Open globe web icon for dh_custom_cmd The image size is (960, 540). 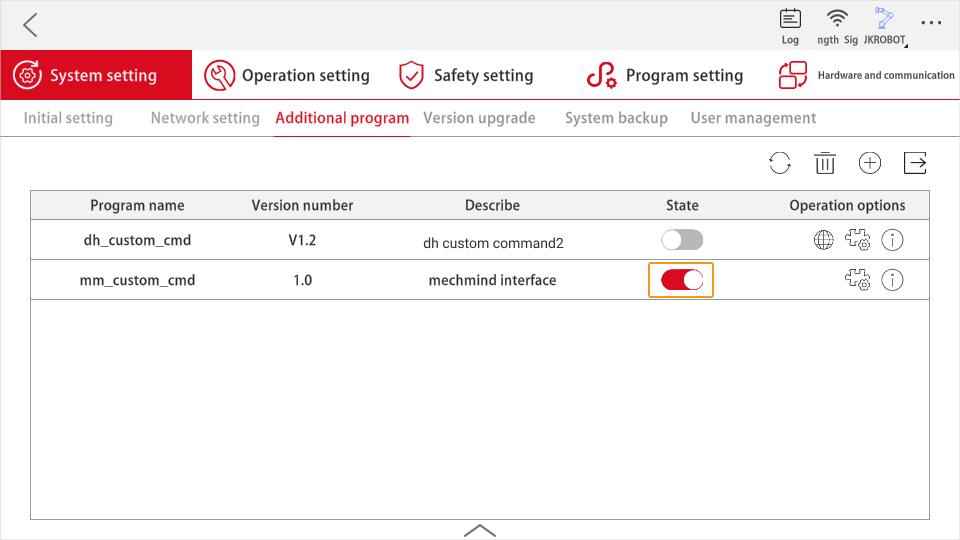coord(823,240)
